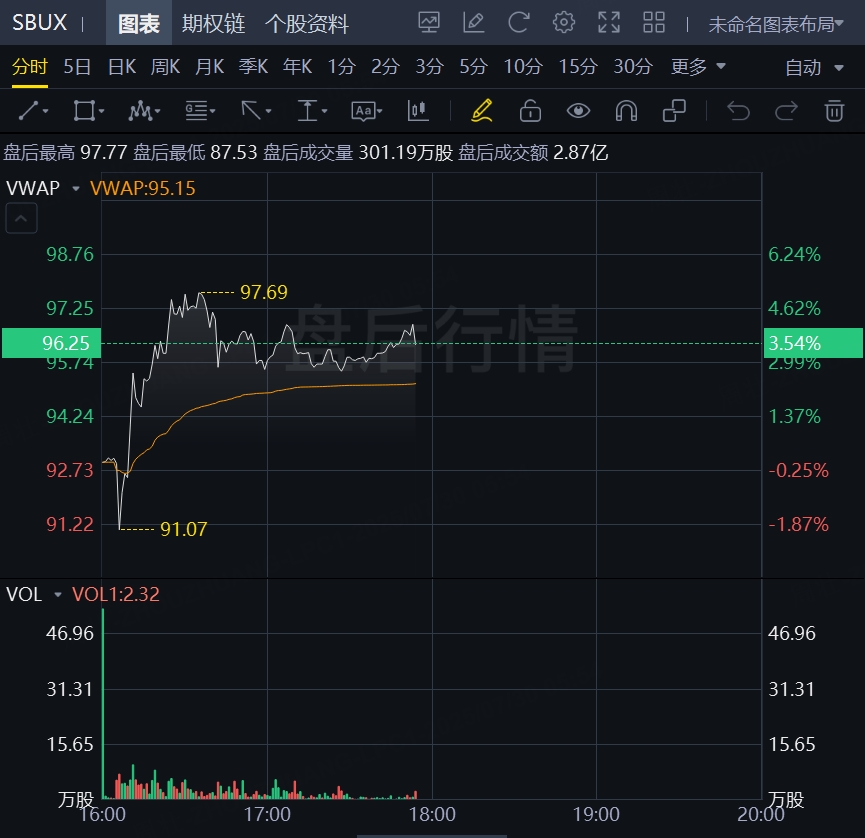Delete drawings with trash icon

pos(834,111)
